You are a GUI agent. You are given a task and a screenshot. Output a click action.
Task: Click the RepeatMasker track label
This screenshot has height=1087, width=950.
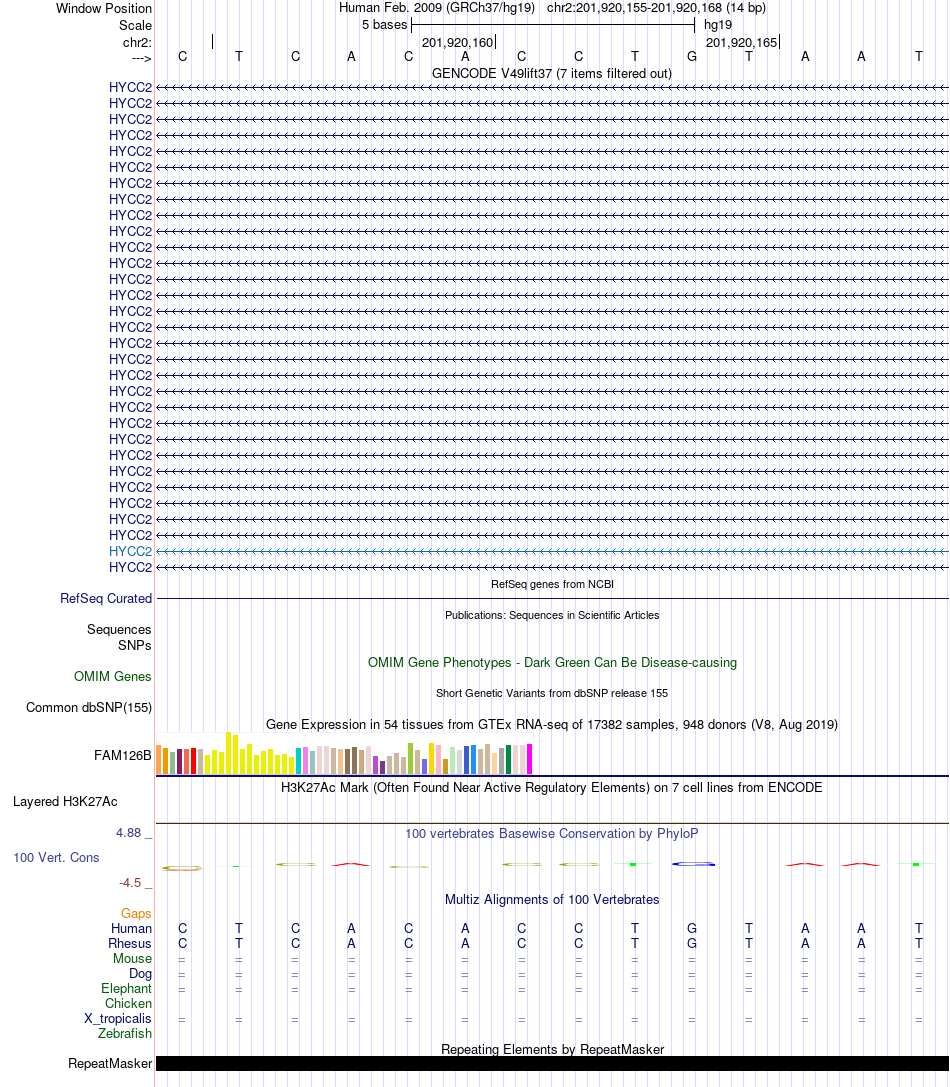click(110, 1063)
